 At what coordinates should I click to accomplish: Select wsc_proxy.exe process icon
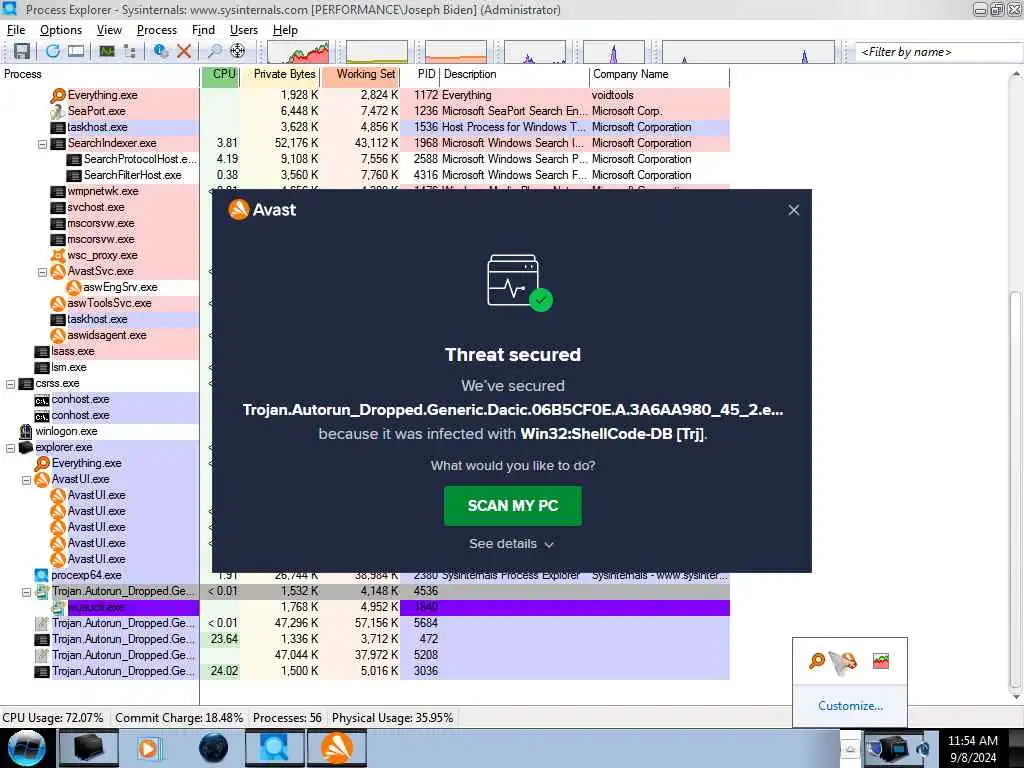(58, 255)
